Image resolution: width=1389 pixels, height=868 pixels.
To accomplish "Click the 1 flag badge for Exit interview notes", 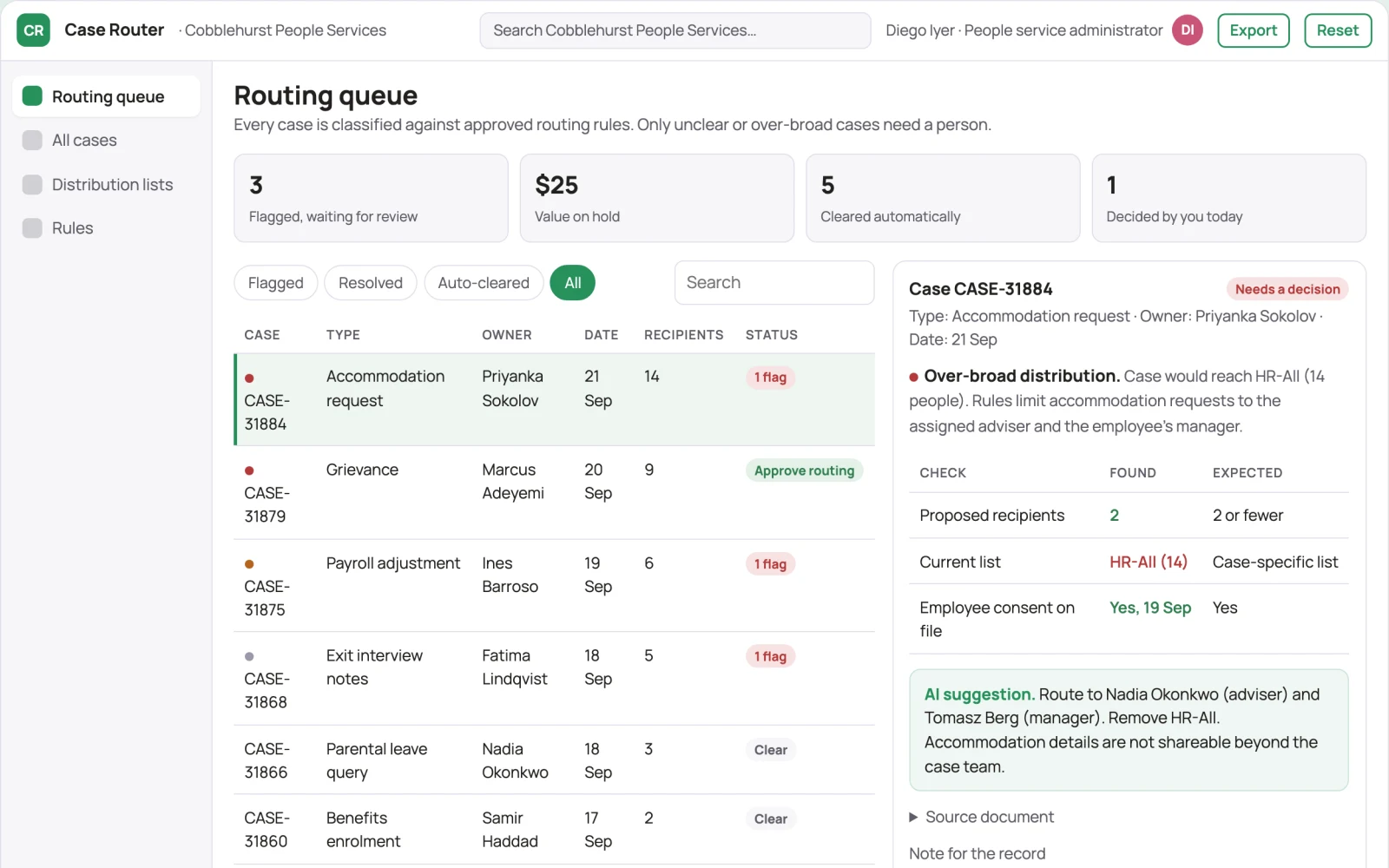I will [770, 657].
